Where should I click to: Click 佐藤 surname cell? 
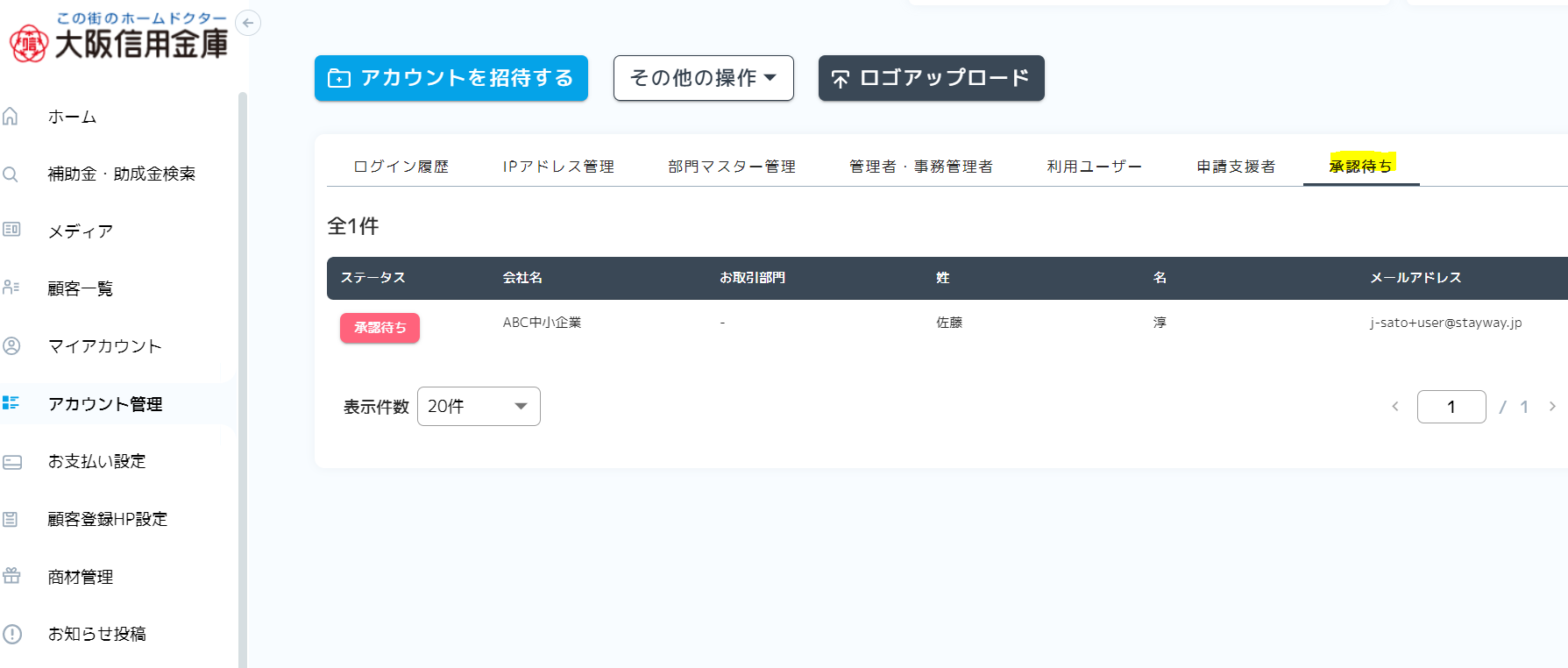pos(949,323)
